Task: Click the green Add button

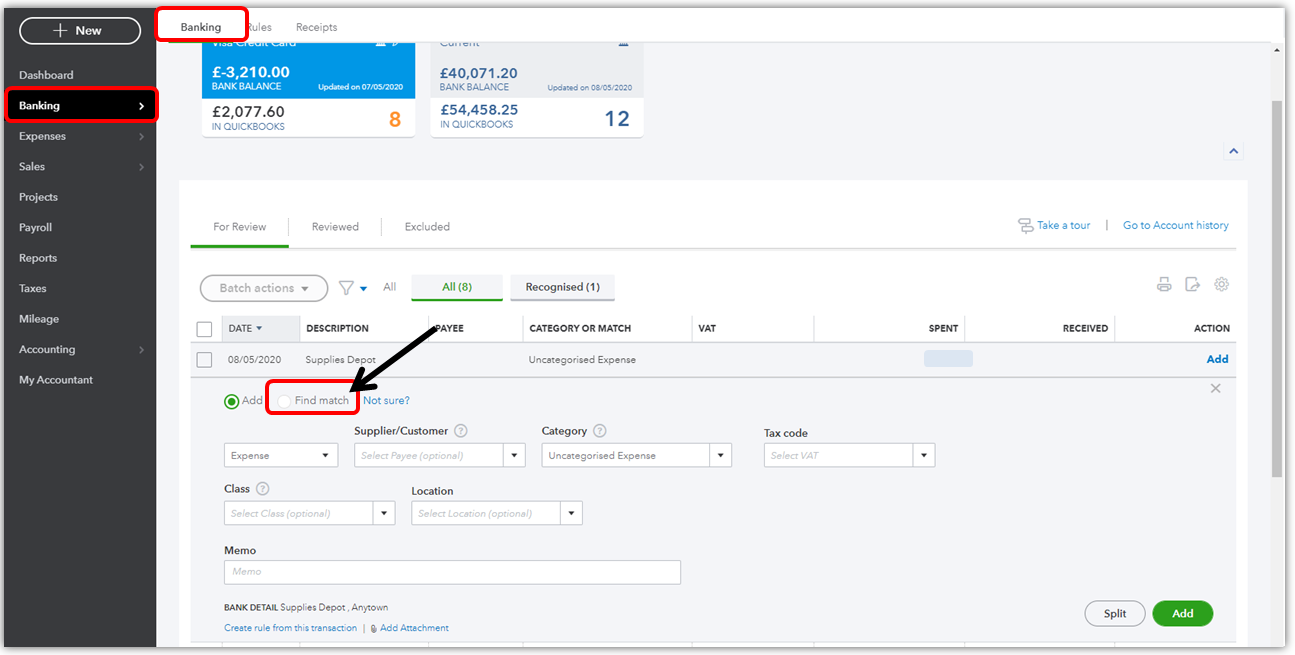Action: pyautogui.click(x=1183, y=614)
